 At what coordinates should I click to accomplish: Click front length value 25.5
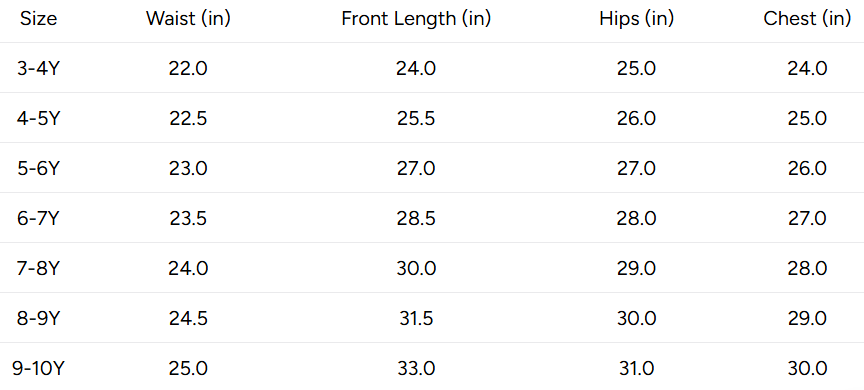click(416, 119)
